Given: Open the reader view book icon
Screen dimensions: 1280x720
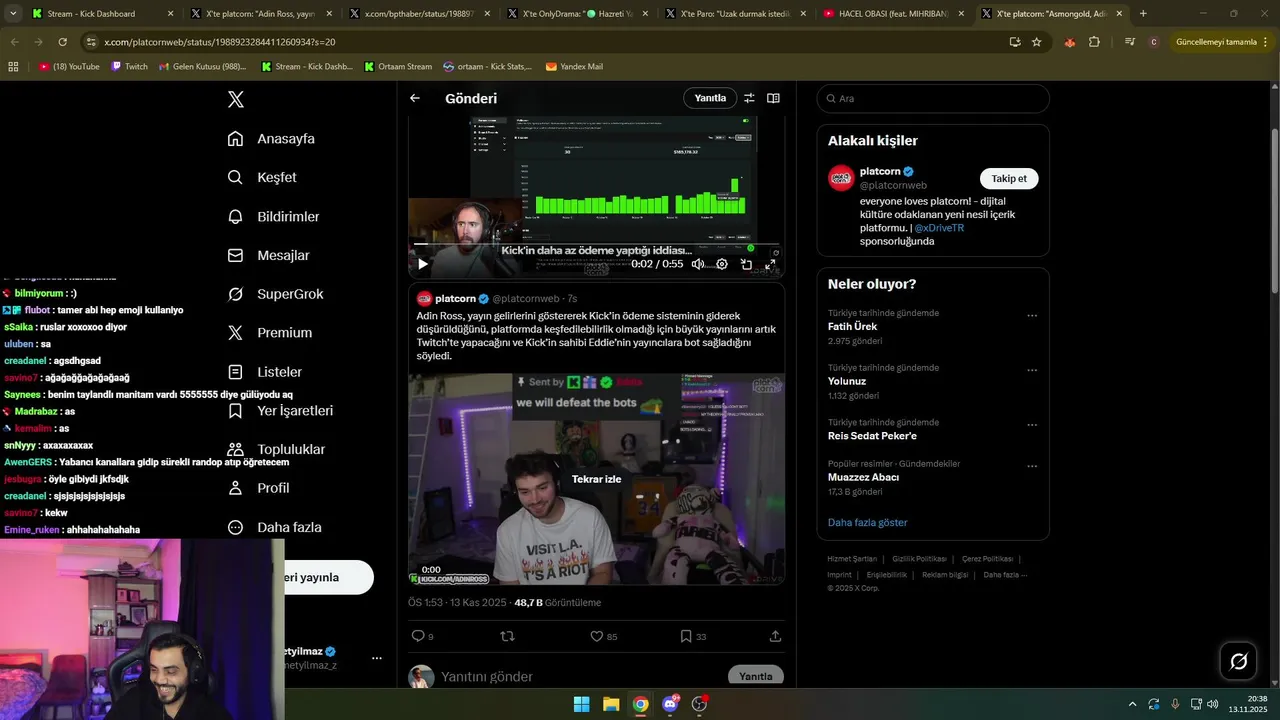Looking at the screenshot, I should point(773,98).
